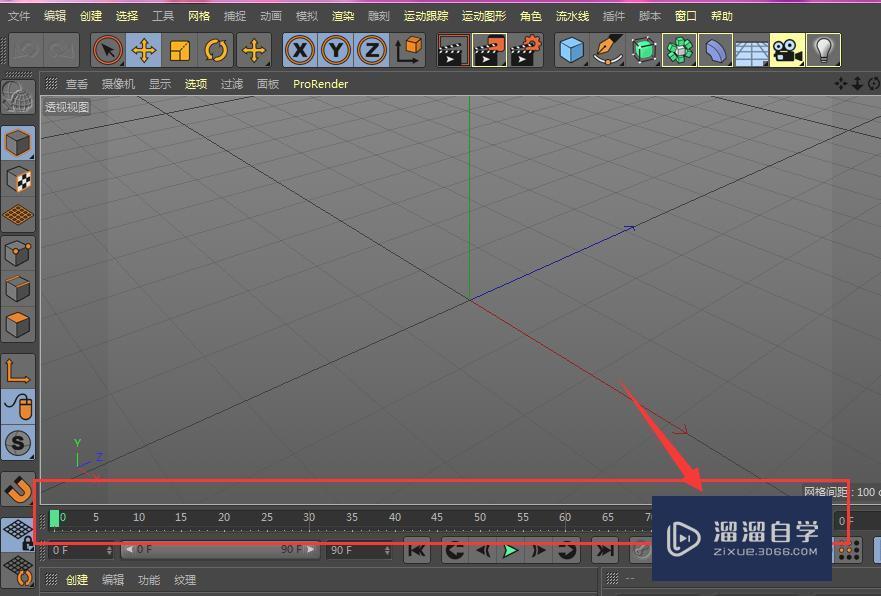This screenshot has height=596, width=881.
Task: Open material manager 功能 menu
Action: (x=149, y=580)
